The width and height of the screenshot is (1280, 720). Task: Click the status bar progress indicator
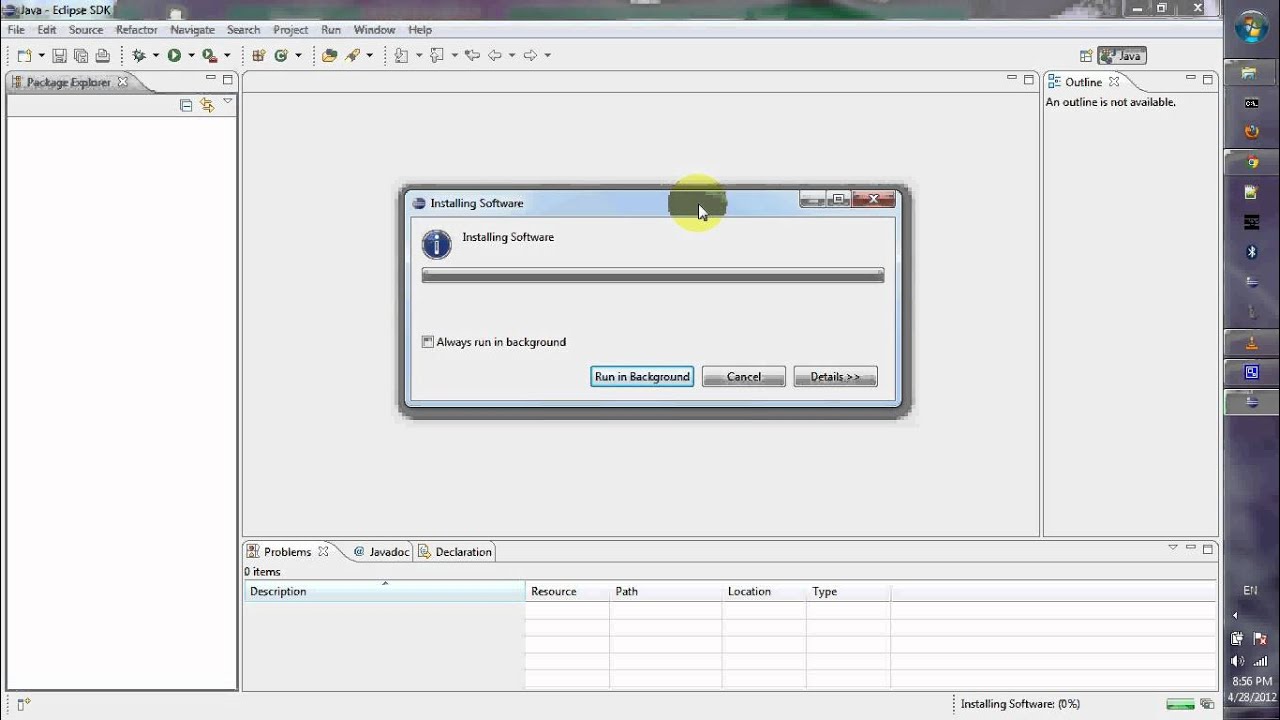1180,704
